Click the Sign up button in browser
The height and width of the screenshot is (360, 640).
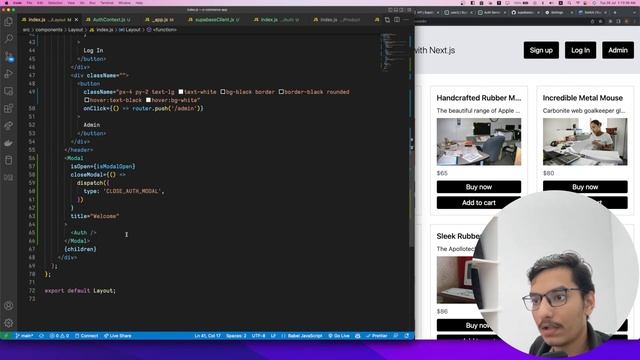click(541, 50)
